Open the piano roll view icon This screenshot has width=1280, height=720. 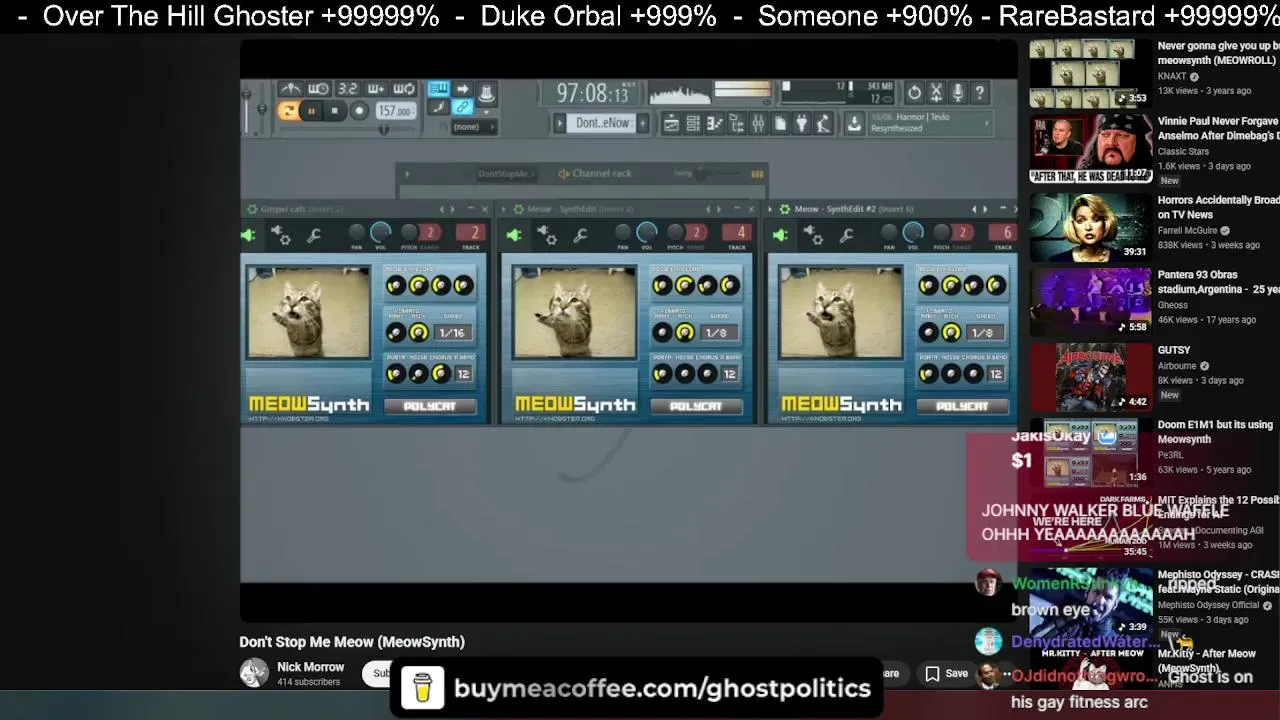click(x=715, y=124)
